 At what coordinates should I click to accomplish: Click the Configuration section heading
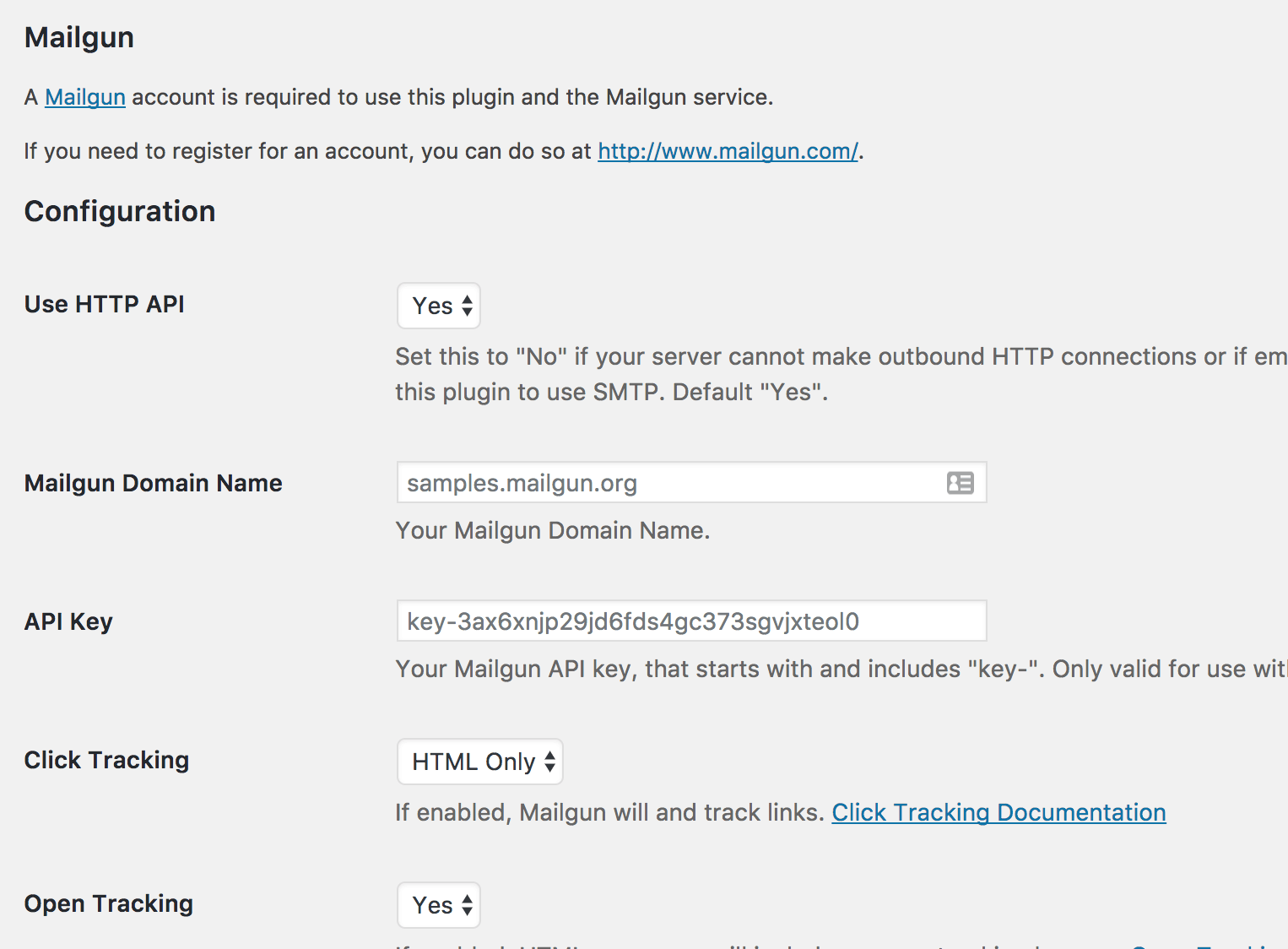click(120, 211)
